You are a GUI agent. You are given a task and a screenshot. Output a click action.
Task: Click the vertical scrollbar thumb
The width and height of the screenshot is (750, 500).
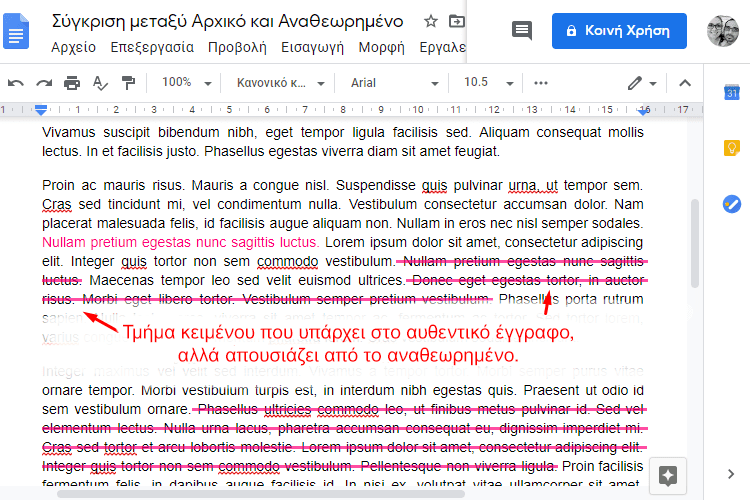pos(695,244)
